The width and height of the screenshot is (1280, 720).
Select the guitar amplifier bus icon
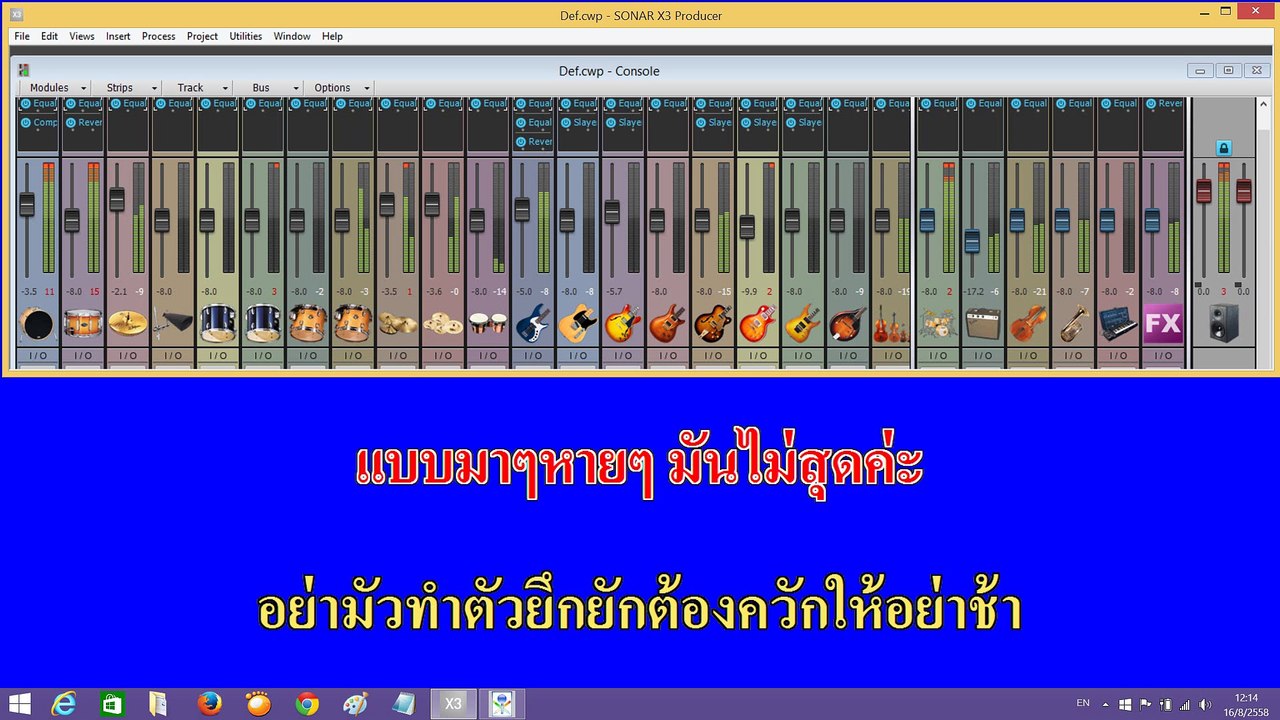tap(982, 324)
